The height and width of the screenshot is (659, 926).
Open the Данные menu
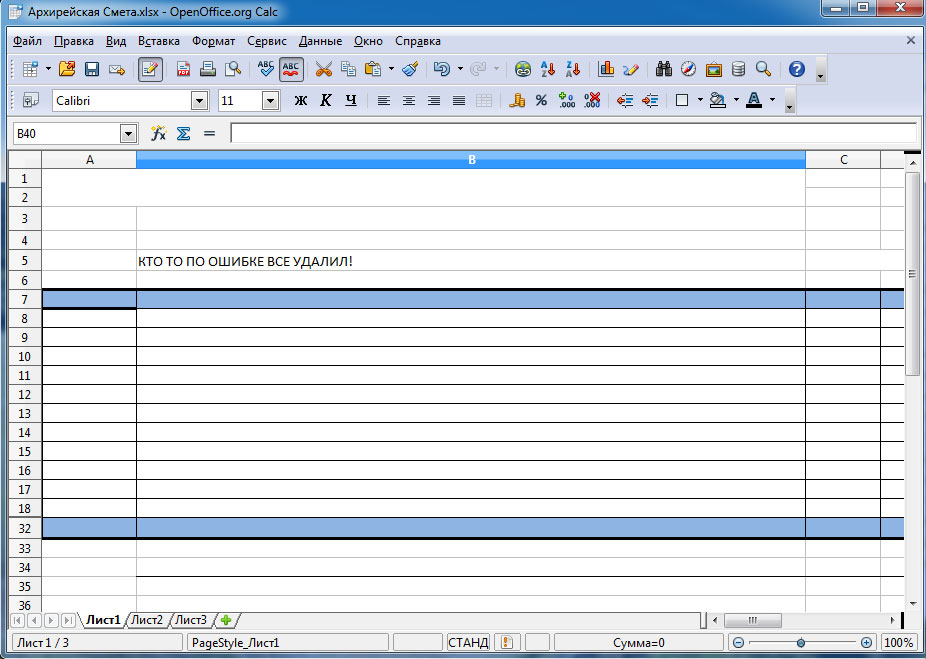[320, 41]
